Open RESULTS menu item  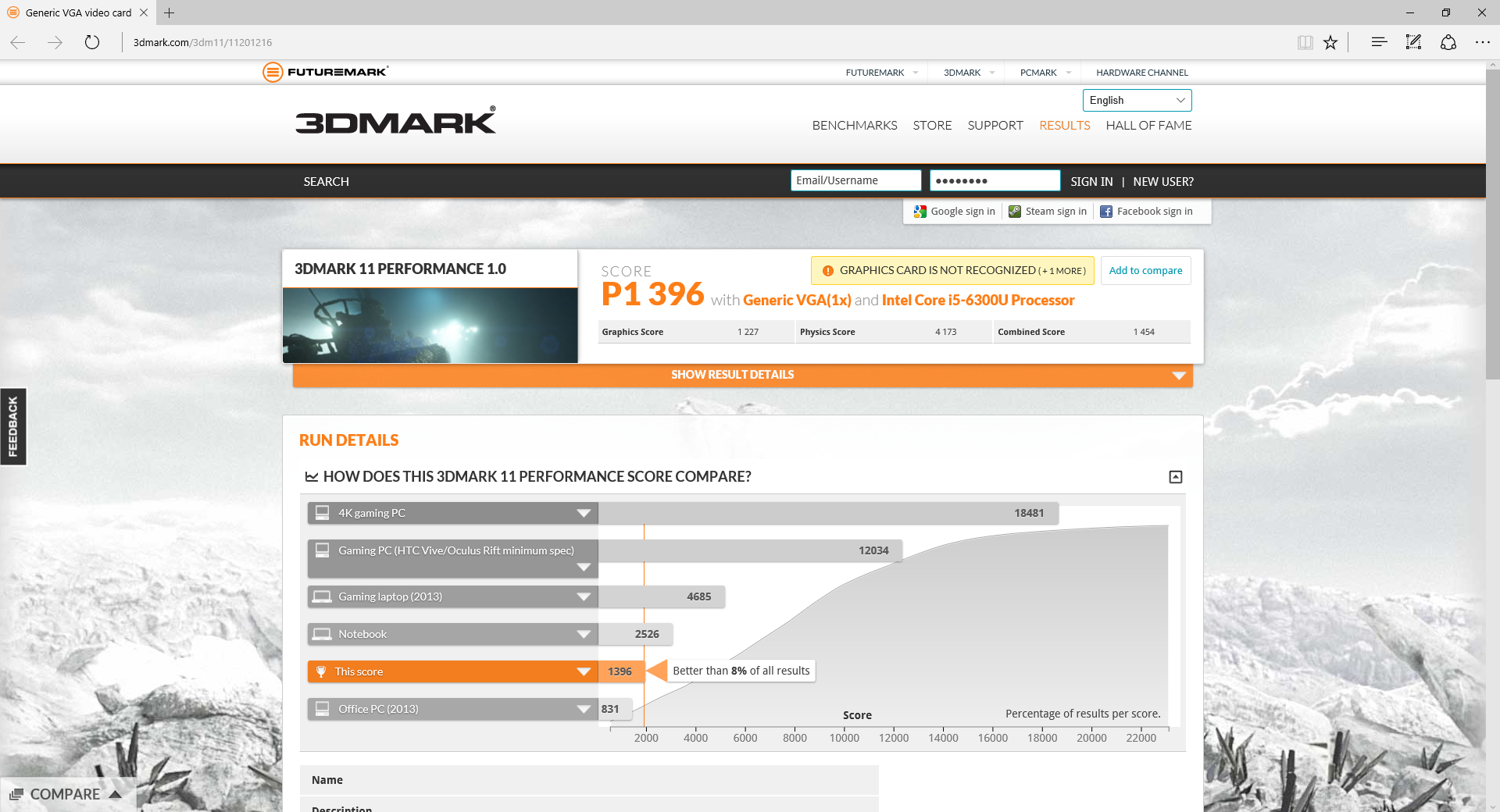[x=1064, y=125]
